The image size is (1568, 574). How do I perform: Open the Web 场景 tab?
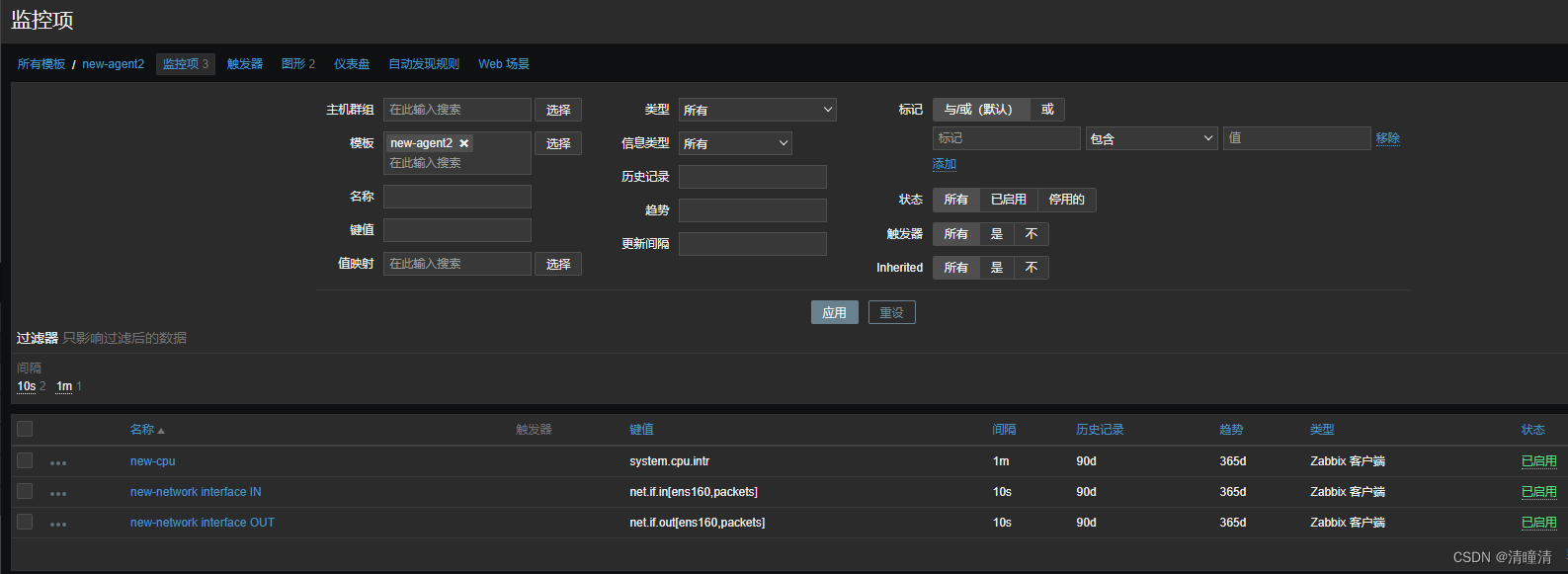coord(504,64)
